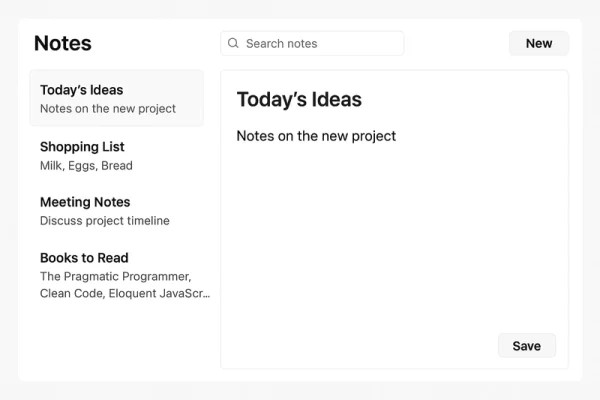Click empty sidebar space below Books to Read

(116, 340)
